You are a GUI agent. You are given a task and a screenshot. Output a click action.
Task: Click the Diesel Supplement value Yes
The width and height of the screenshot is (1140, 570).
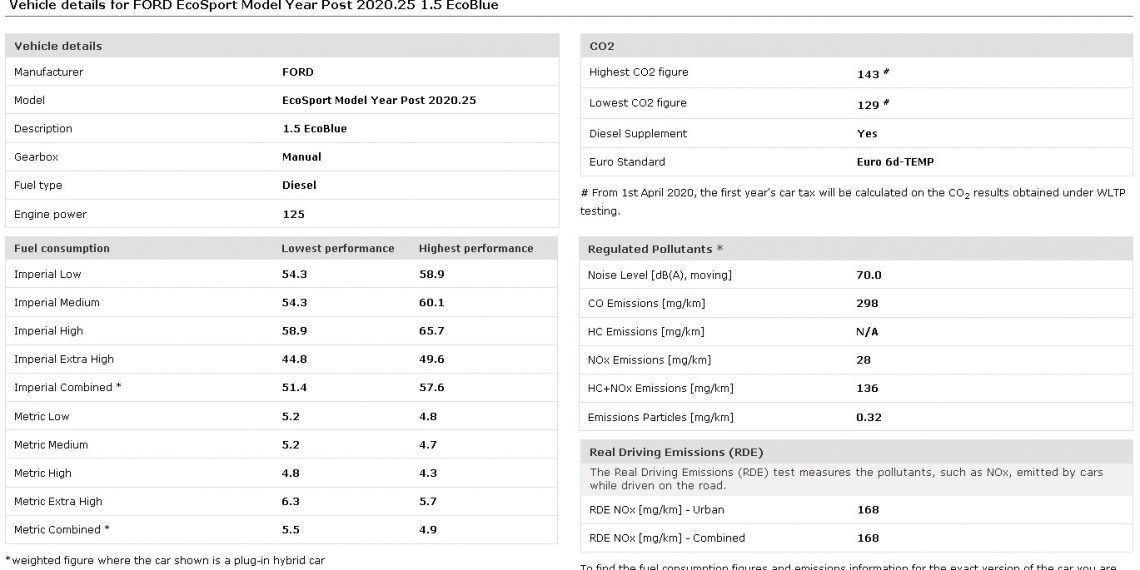tap(867, 133)
